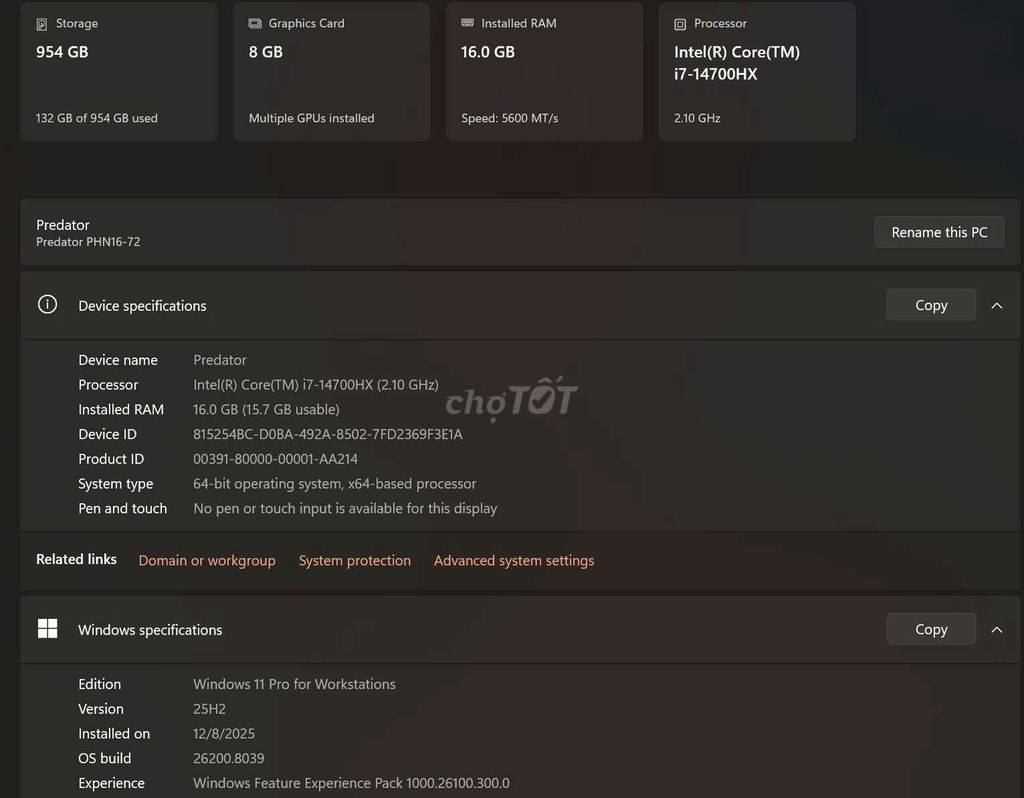Select Version value '25H2'

point(209,709)
